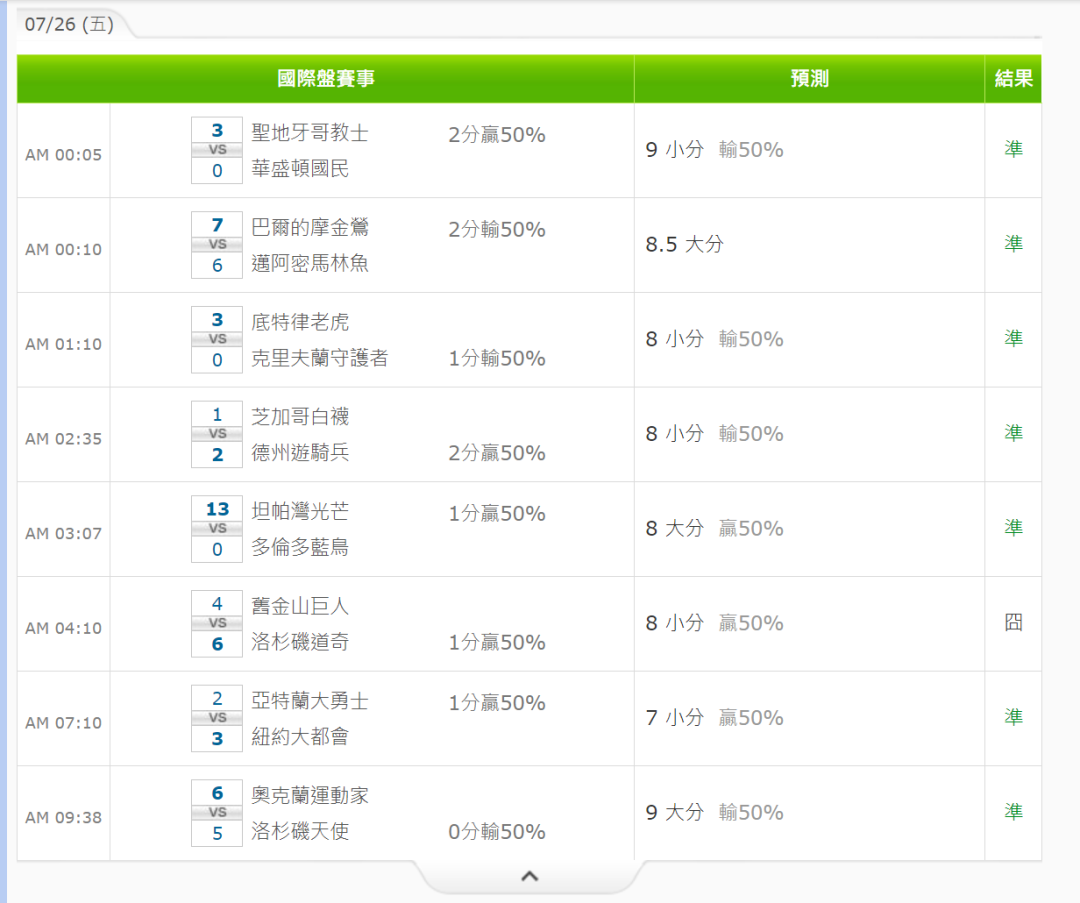Image resolution: width=1080 pixels, height=903 pixels.
Task: Click the AM 03:07 game time
Action: (63, 534)
